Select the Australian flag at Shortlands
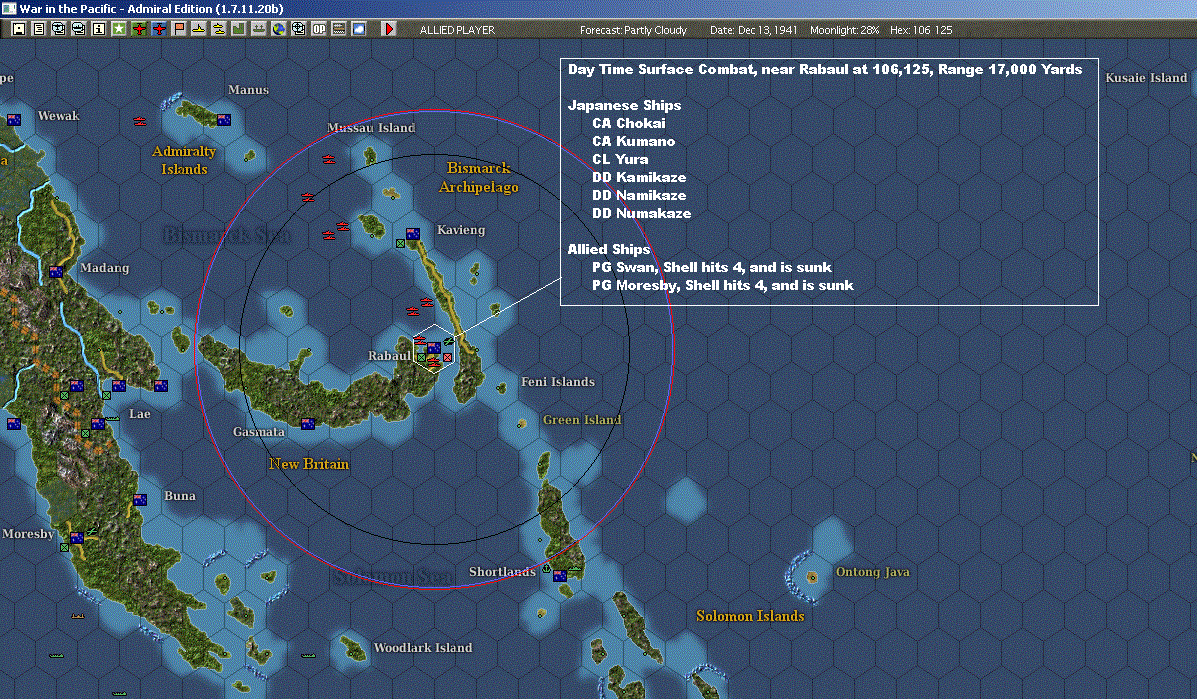 tap(560, 576)
